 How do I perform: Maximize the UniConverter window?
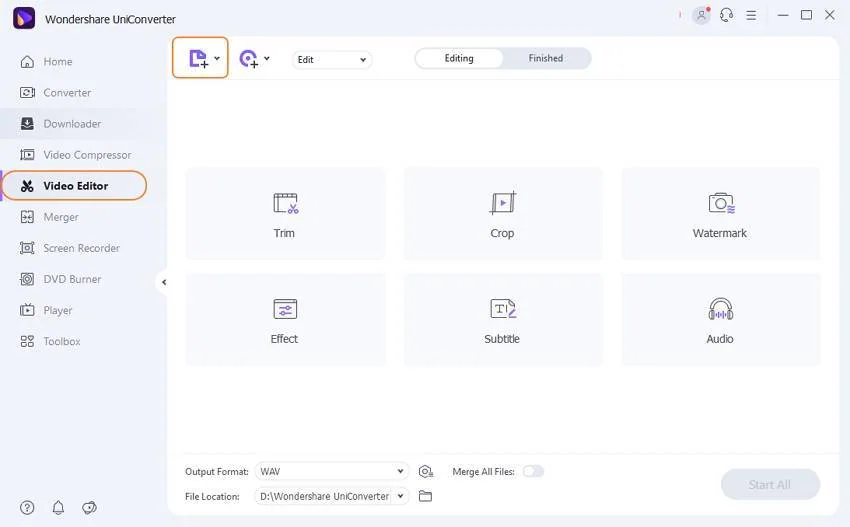(x=806, y=15)
